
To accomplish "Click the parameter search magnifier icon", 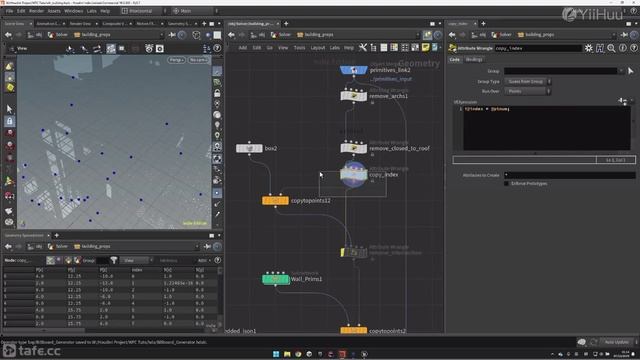I will tap(611, 48).
